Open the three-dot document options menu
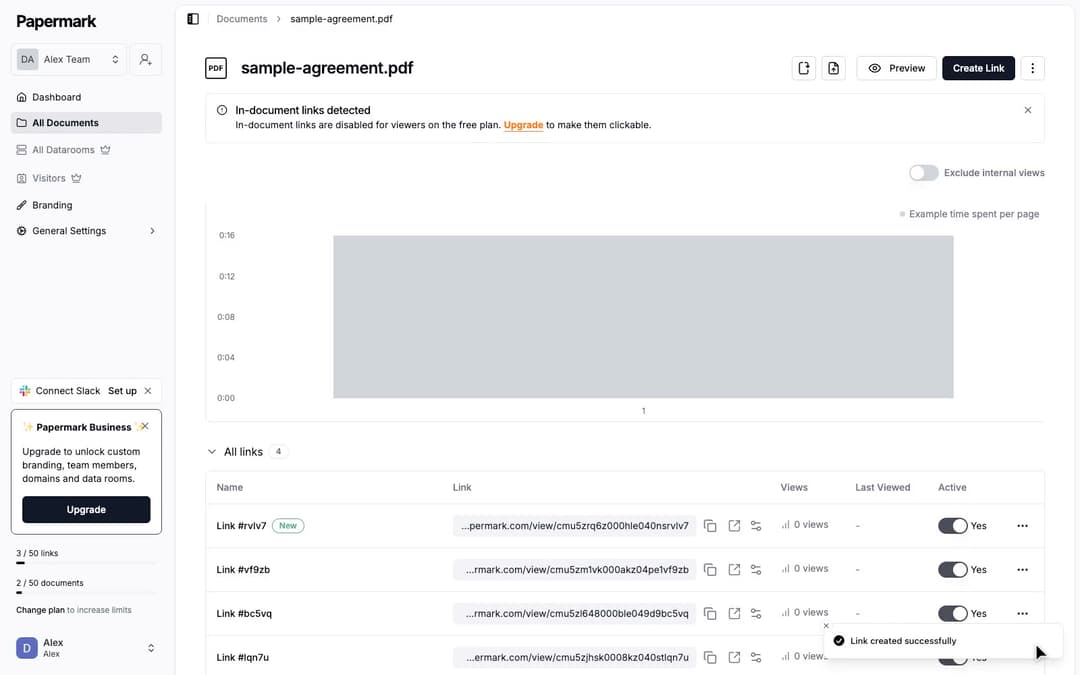This screenshot has height=675, width=1080. (1032, 68)
